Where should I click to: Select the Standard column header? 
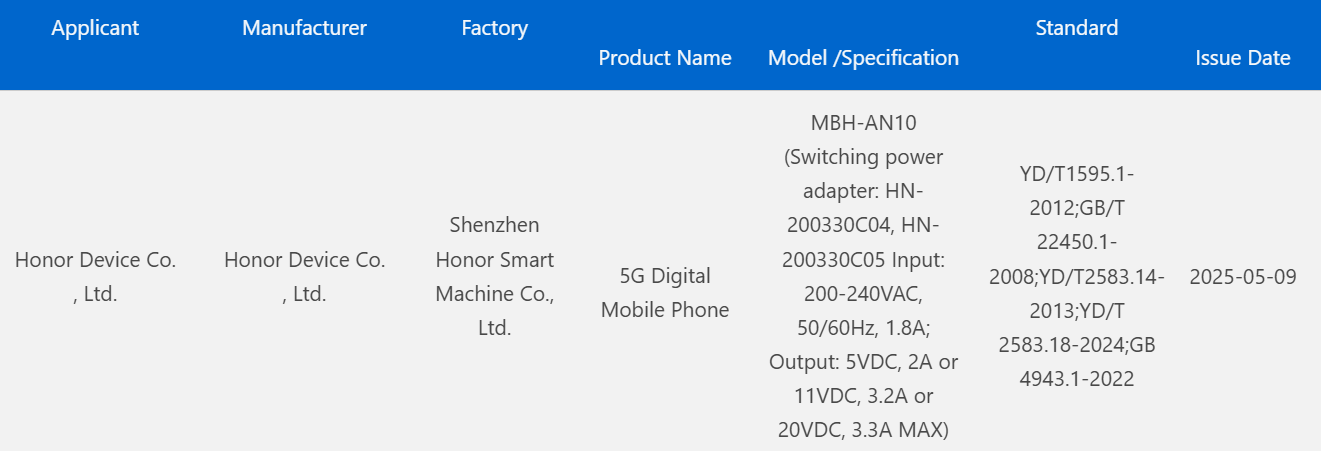[x=1076, y=28]
